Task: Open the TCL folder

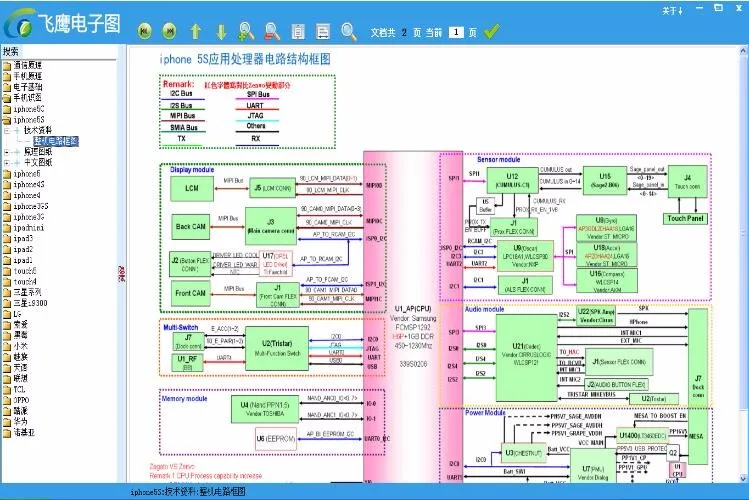Action: [x=14, y=389]
